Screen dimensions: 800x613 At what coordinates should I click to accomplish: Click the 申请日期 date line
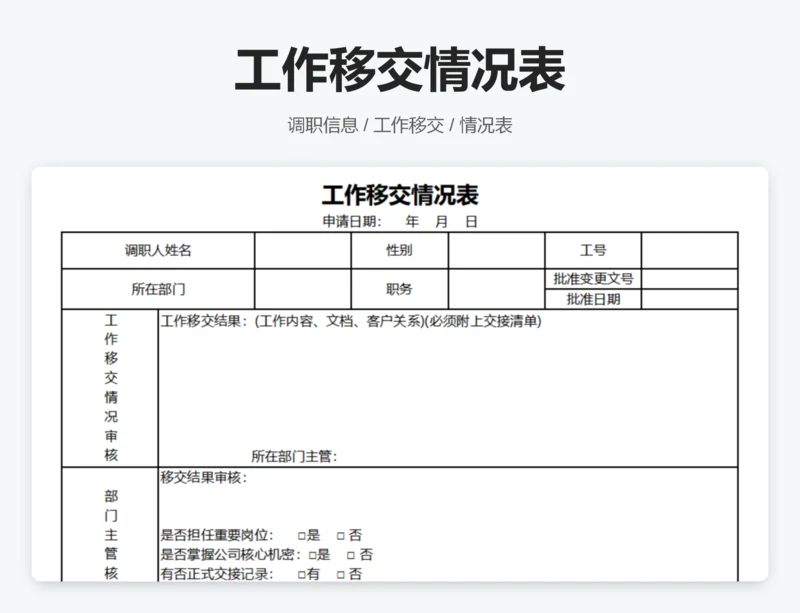(399, 222)
